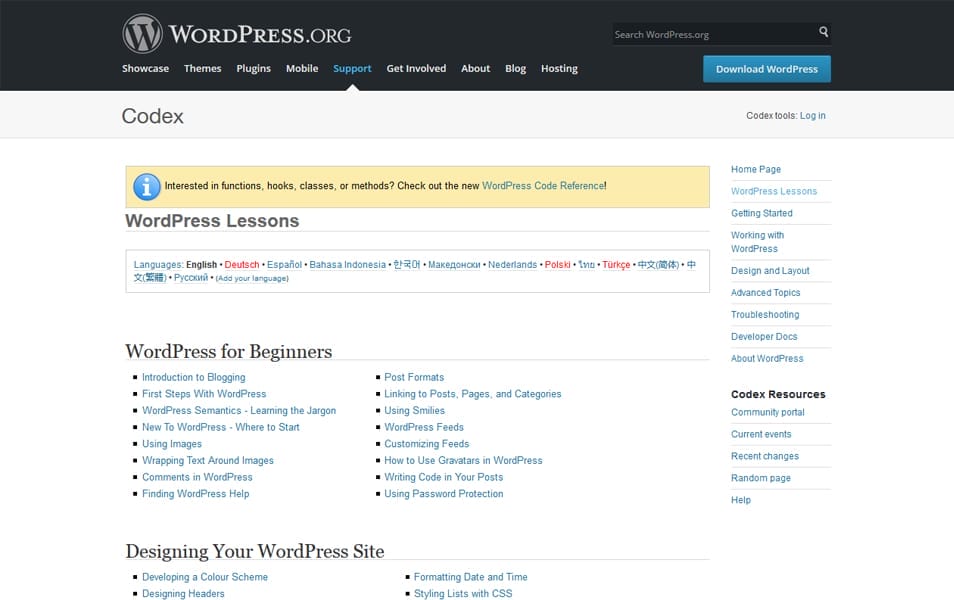The image size is (954, 600).
Task: Click Random page in the sidebar
Action: [764, 478]
